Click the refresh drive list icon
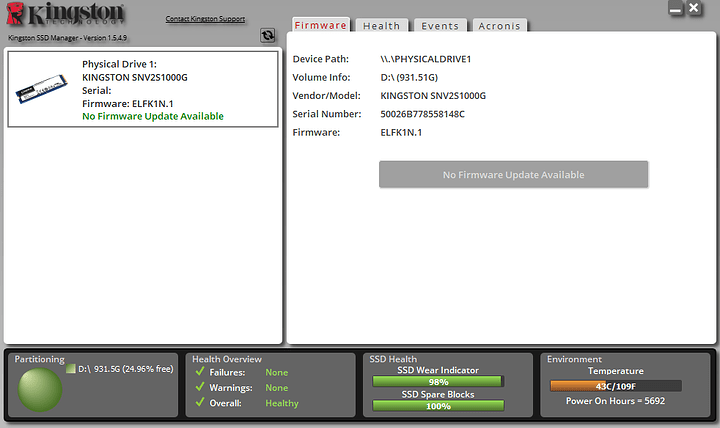This screenshot has width=720, height=428. pos(268,35)
